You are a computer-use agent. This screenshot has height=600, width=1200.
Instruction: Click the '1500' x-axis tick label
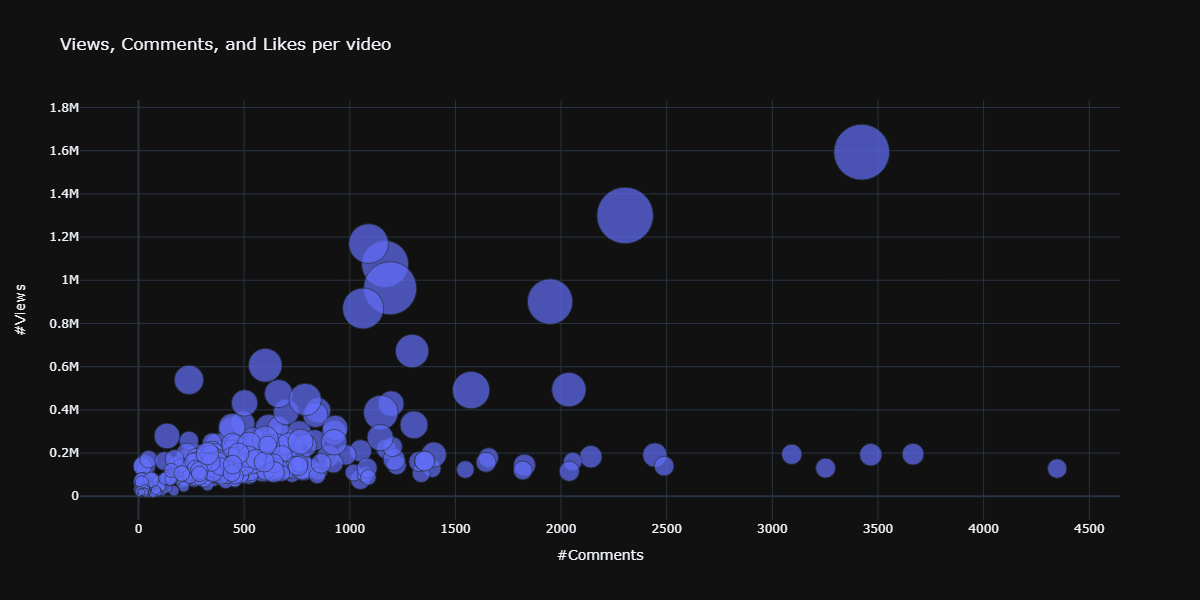pos(455,528)
